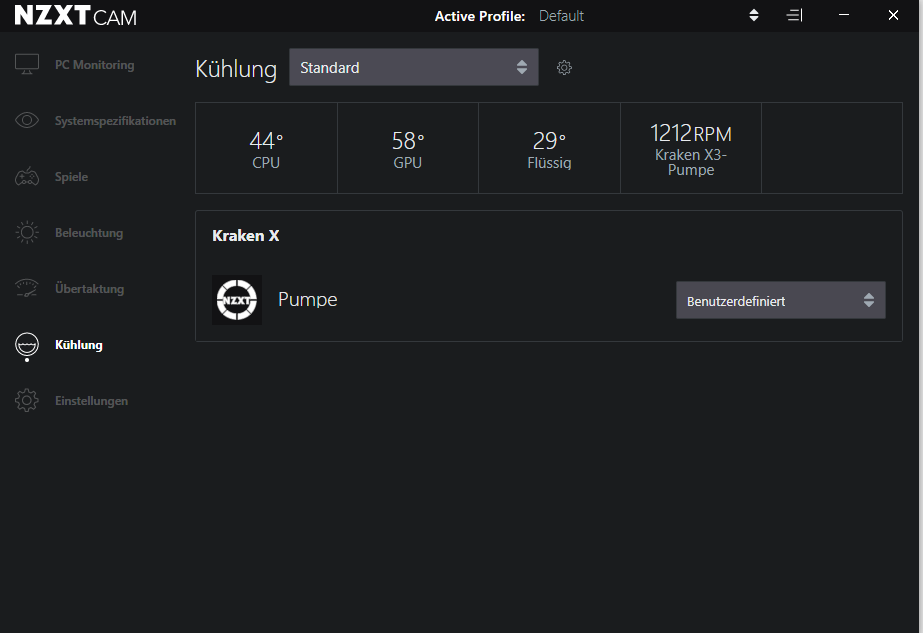Image resolution: width=923 pixels, height=633 pixels.
Task: Select the 1212 RPM Kraken X3-Pumpe tile
Action: point(691,148)
